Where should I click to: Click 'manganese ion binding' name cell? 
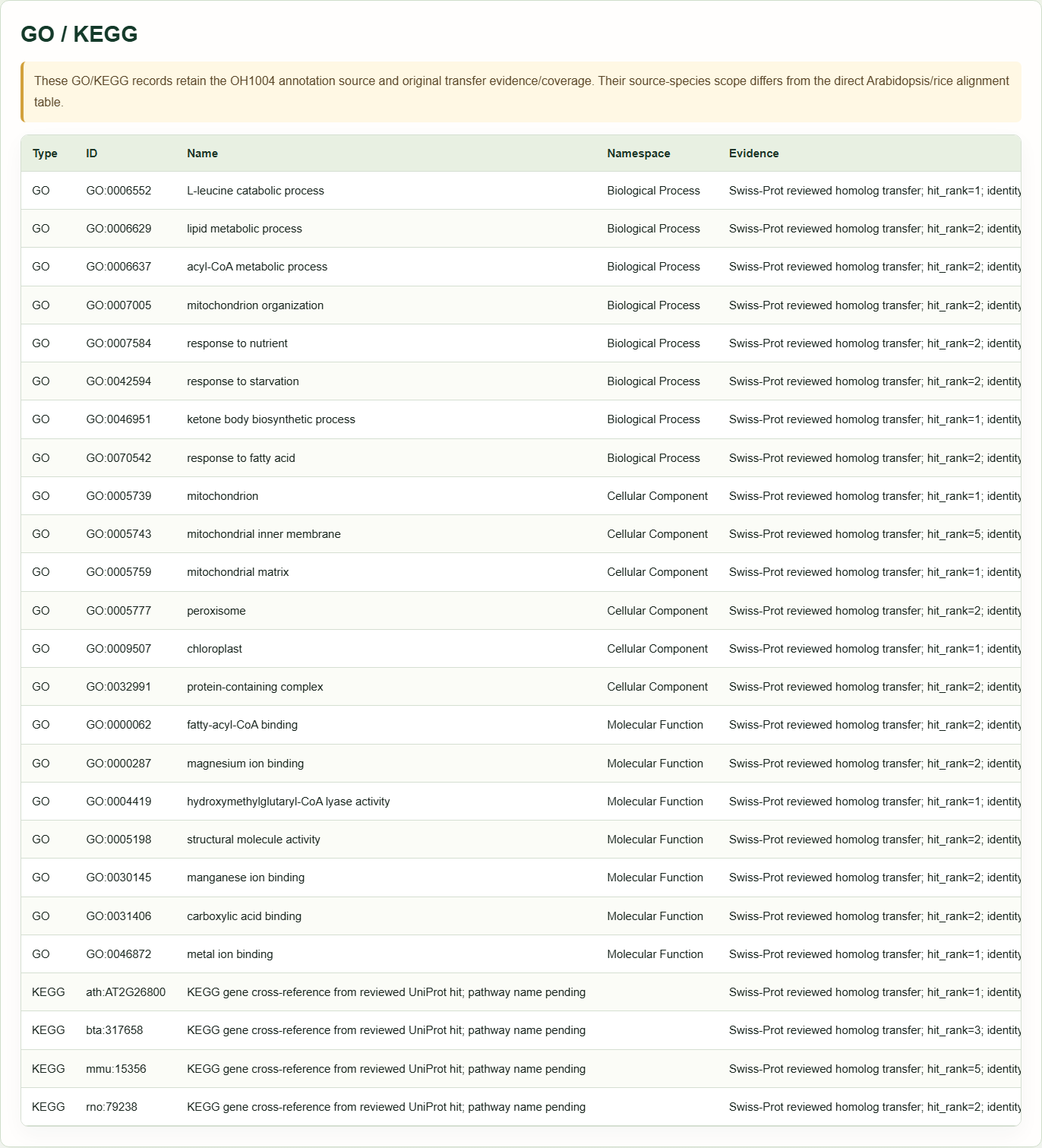pyautogui.click(x=246, y=878)
